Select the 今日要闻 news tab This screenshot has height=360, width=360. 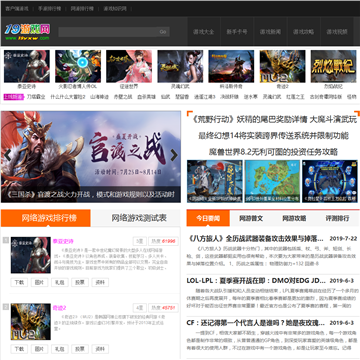(208, 218)
